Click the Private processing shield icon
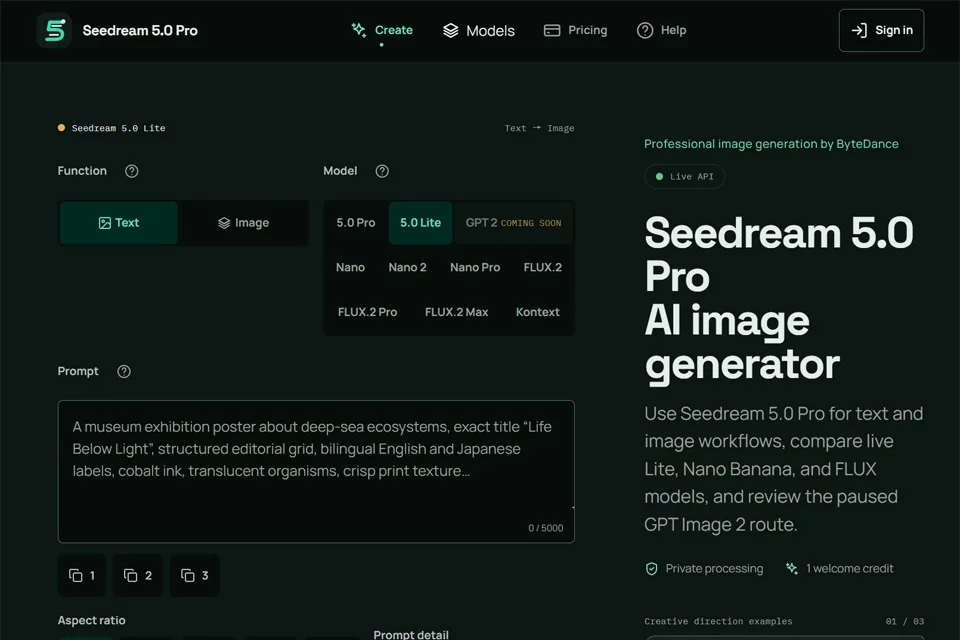The height and width of the screenshot is (640, 960). 651,569
